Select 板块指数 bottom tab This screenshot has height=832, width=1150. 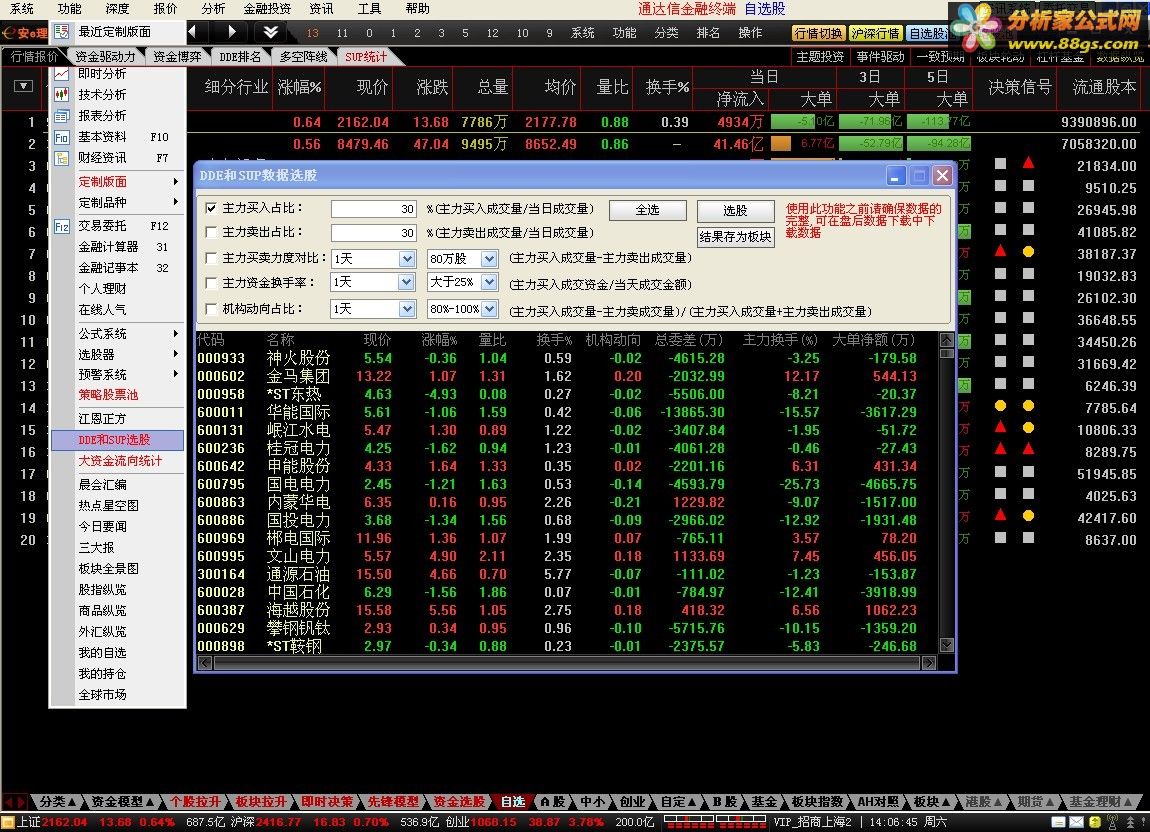[817, 802]
